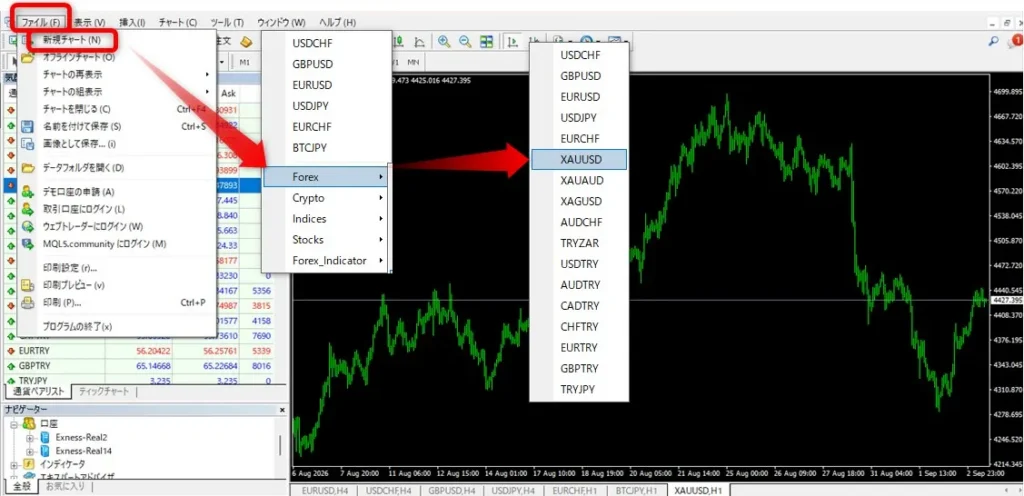The width and height of the screenshot is (1024, 496).
Task: Open the ツール (T) menu
Action: click(x=227, y=22)
